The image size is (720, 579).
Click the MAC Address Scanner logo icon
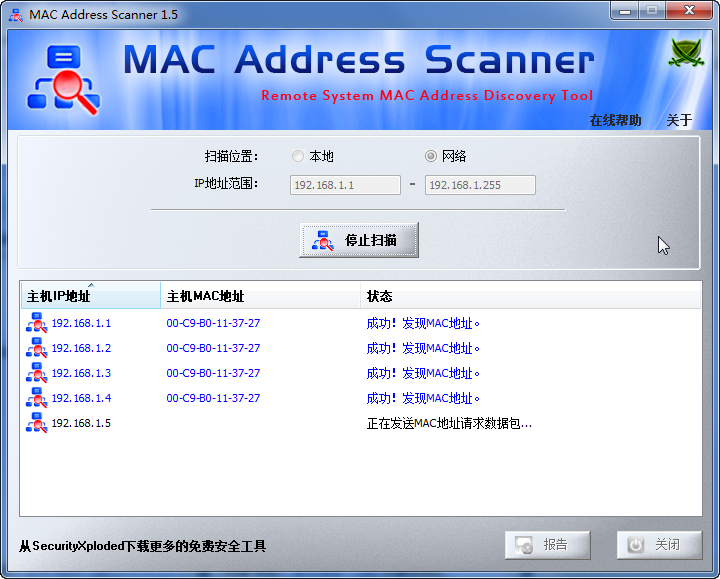click(63, 79)
